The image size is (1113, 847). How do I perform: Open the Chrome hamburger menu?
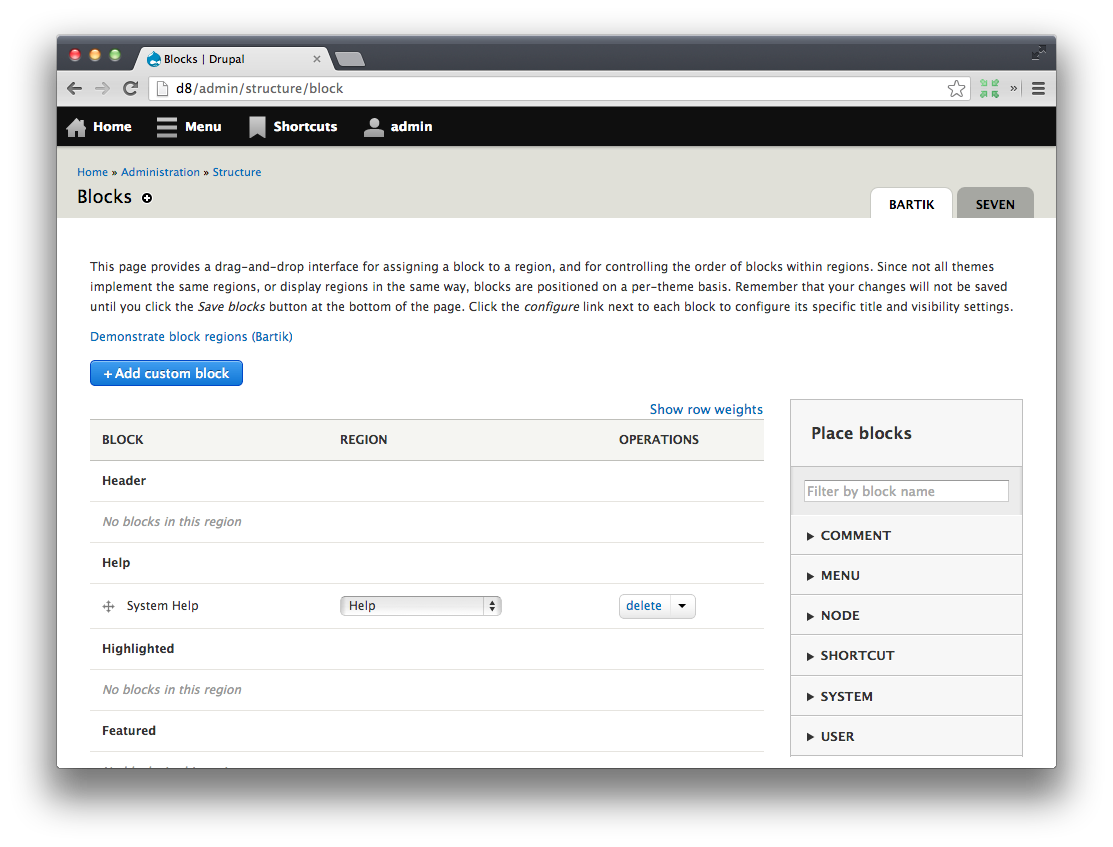click(x=1038, y=89)
